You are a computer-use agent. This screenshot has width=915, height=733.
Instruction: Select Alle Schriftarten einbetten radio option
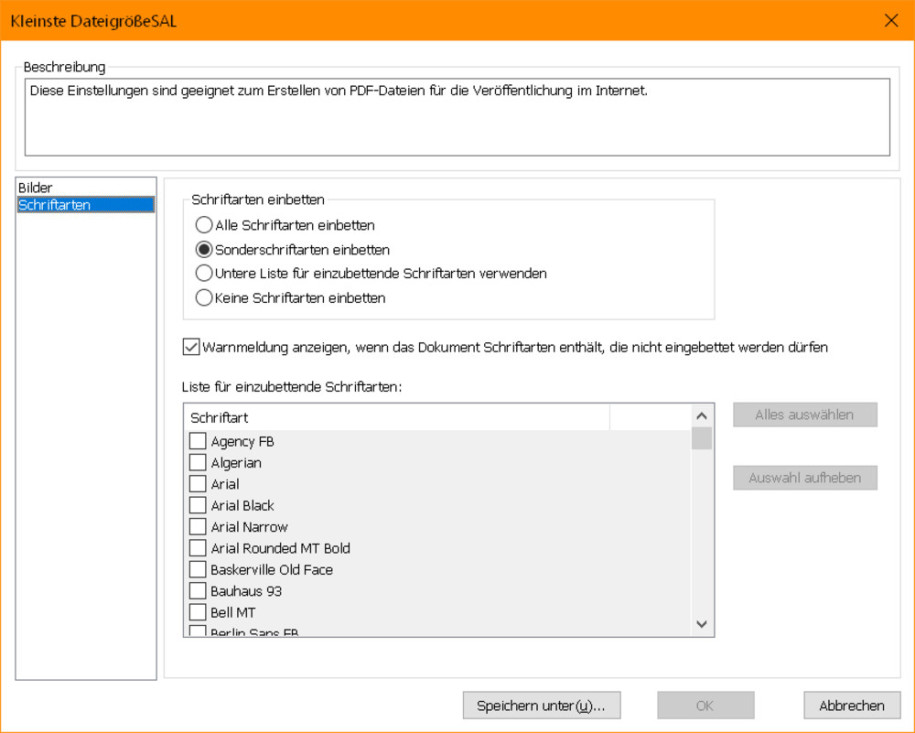(204, 225)
